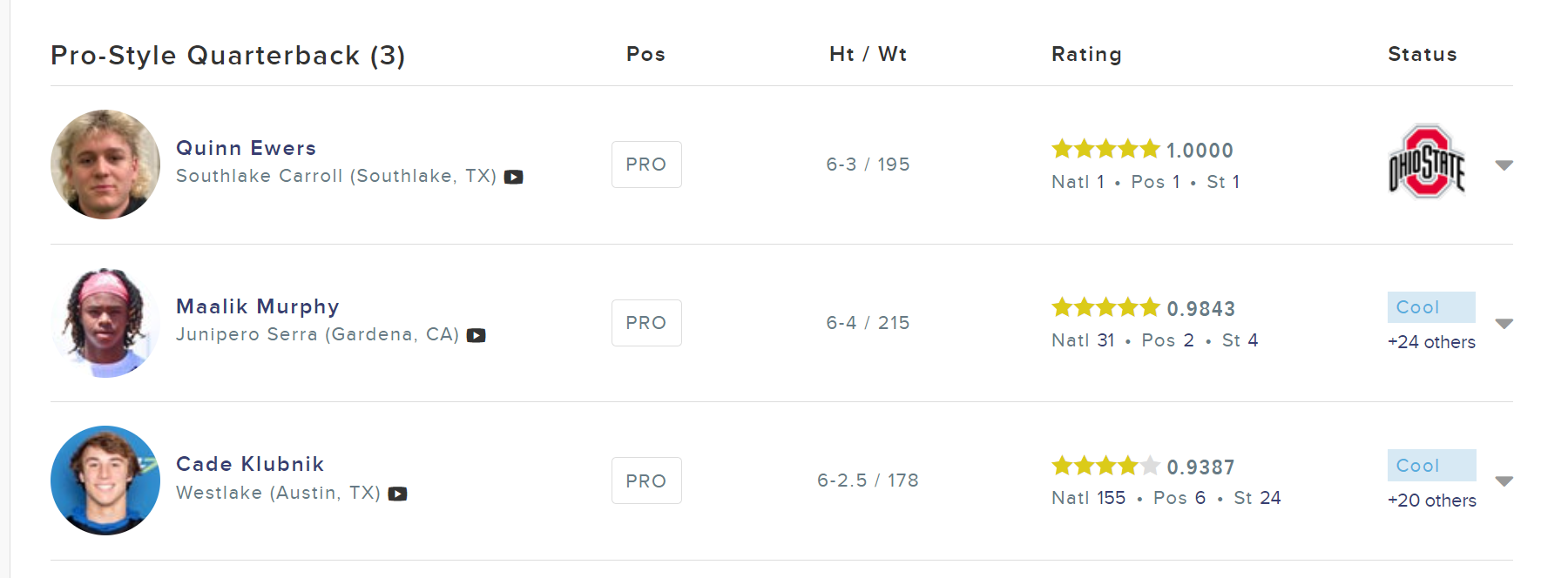The height and width of the screenshot is (578, 1568).
Task: Expand Quinn Ewers status dropdown arrow
Action: point(1504,165)
